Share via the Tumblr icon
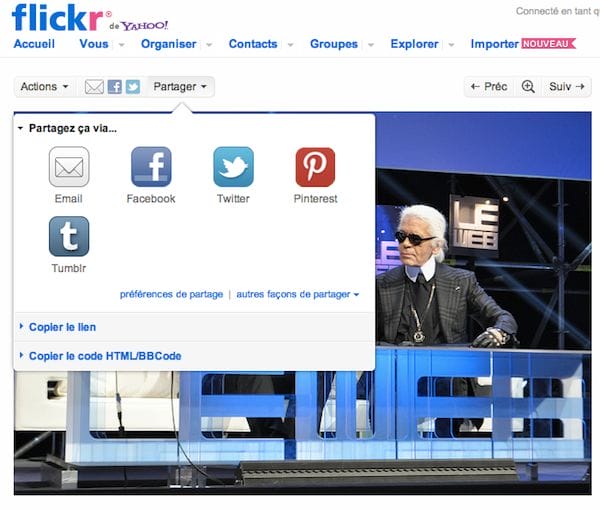 [x=69, y=236]
